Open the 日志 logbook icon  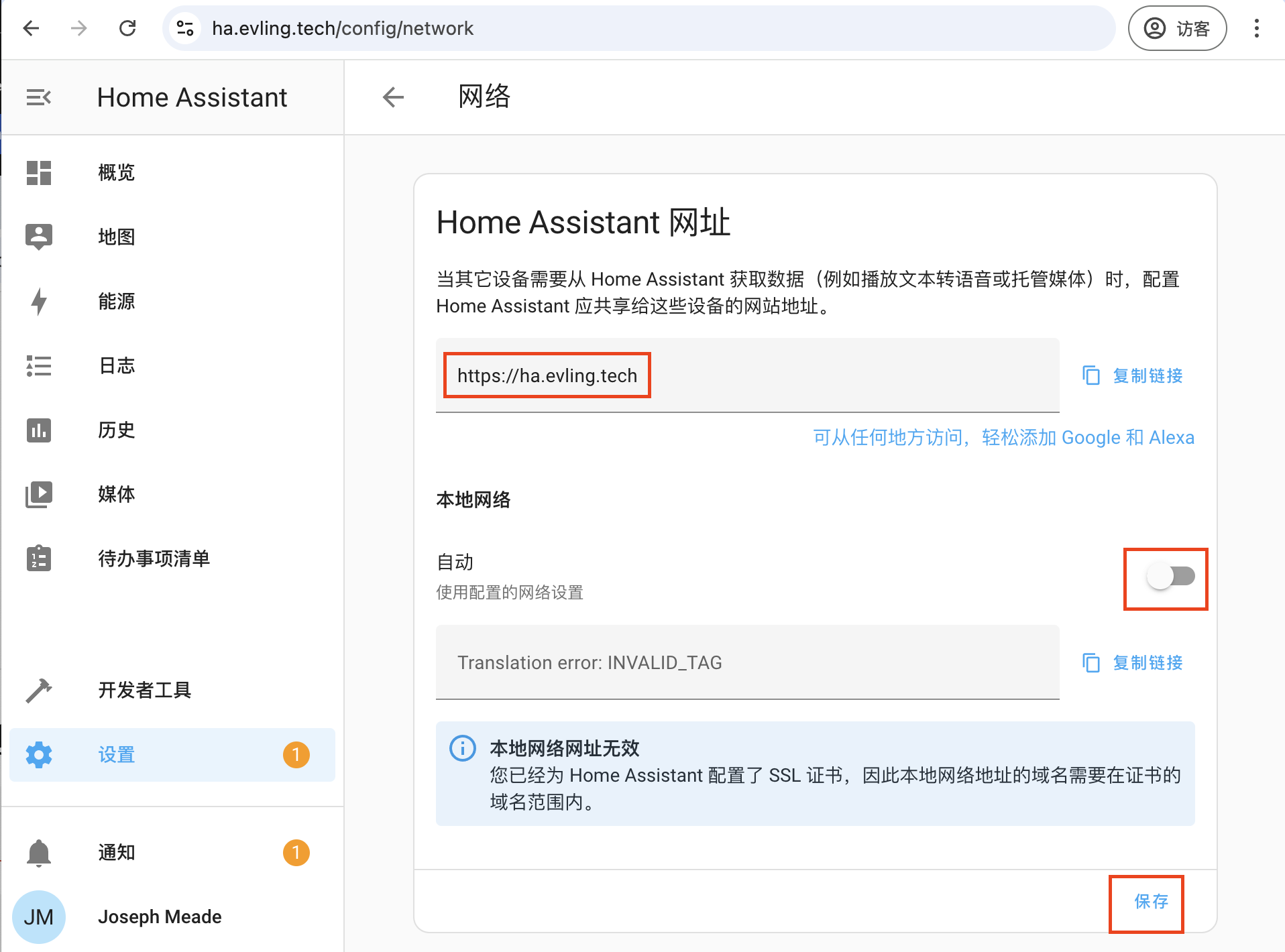point(39,365)
